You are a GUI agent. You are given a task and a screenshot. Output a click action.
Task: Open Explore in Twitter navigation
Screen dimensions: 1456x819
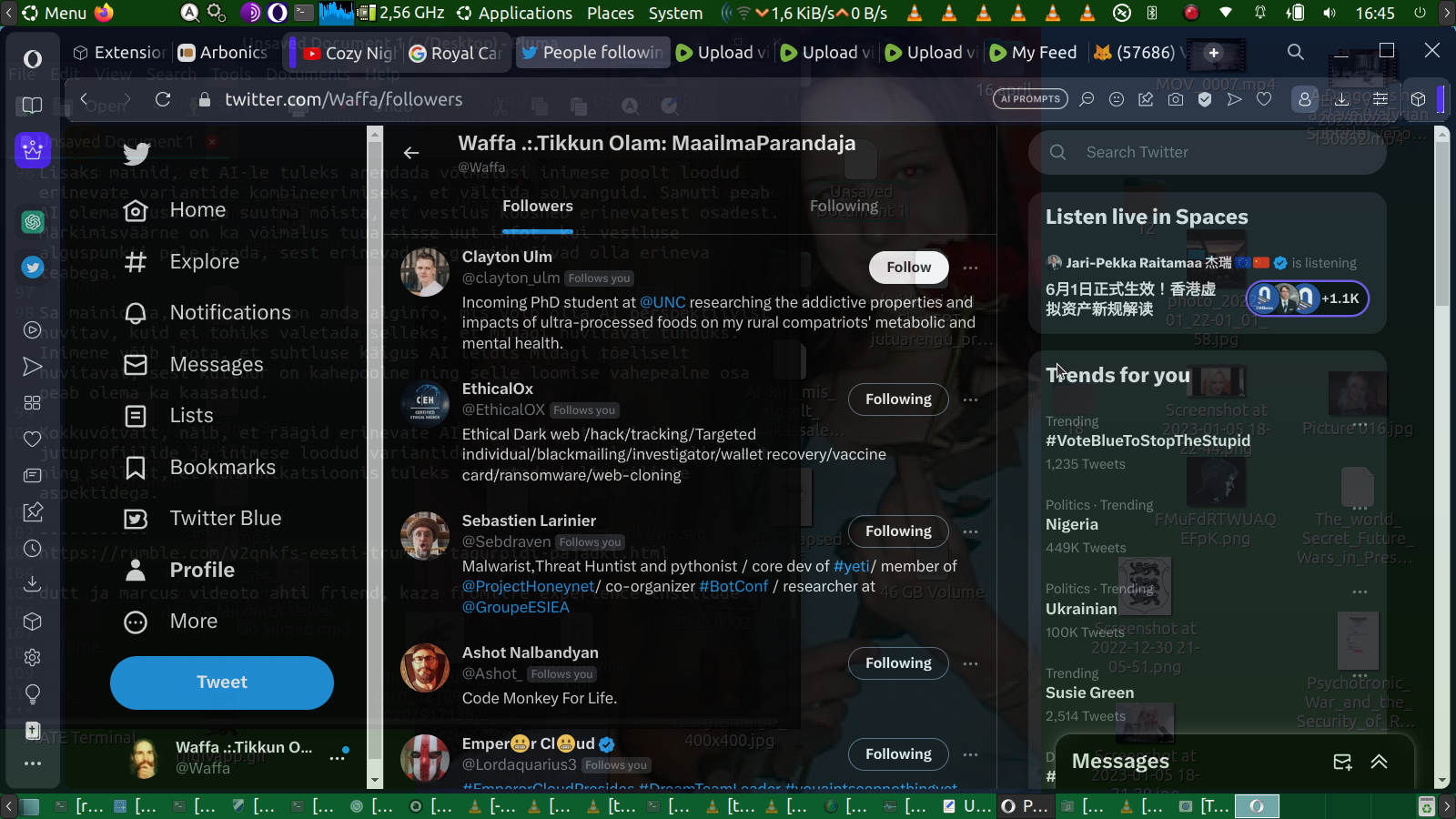click(x=181, y=262)
